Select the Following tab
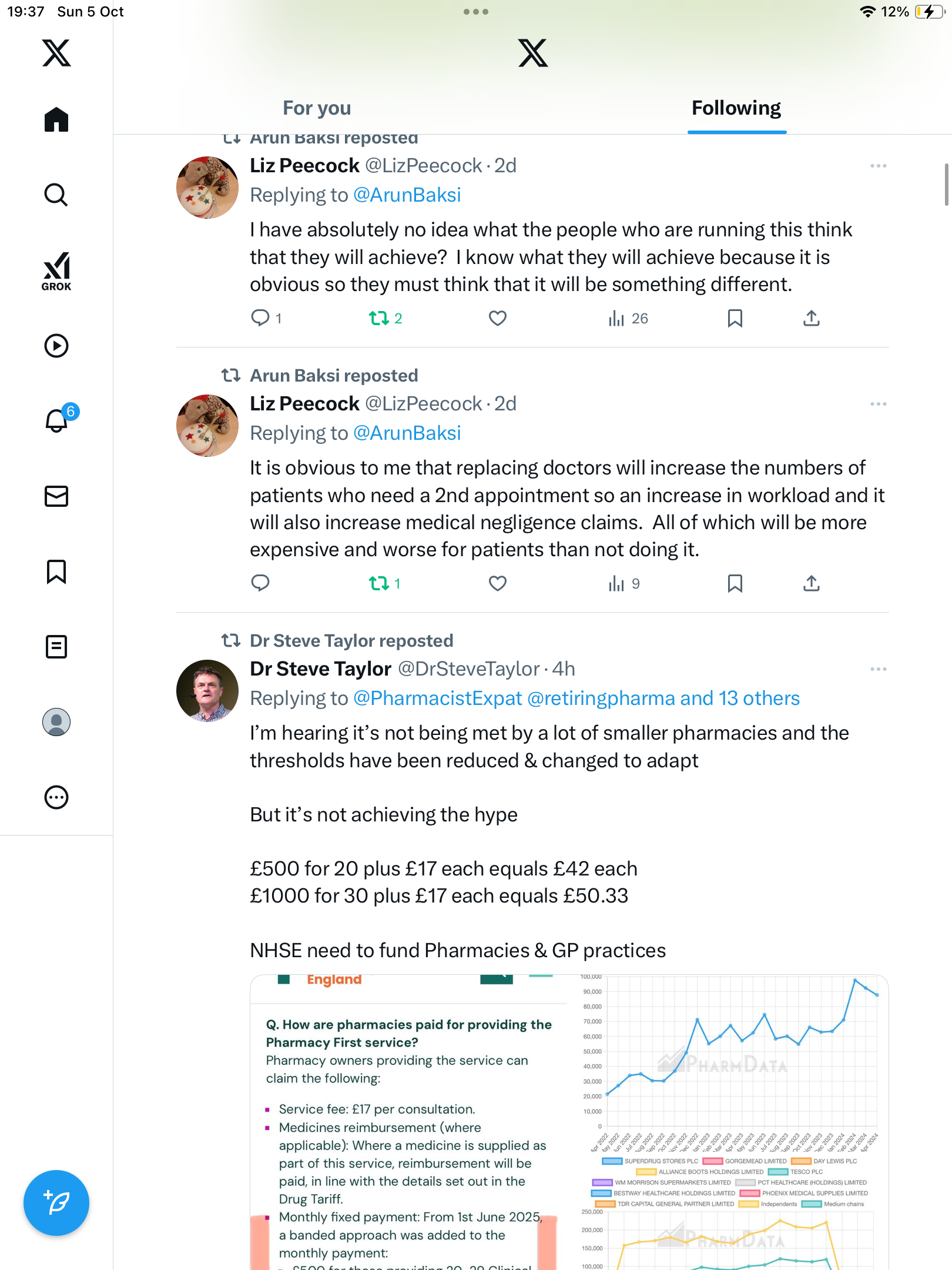 pos(736,108)
